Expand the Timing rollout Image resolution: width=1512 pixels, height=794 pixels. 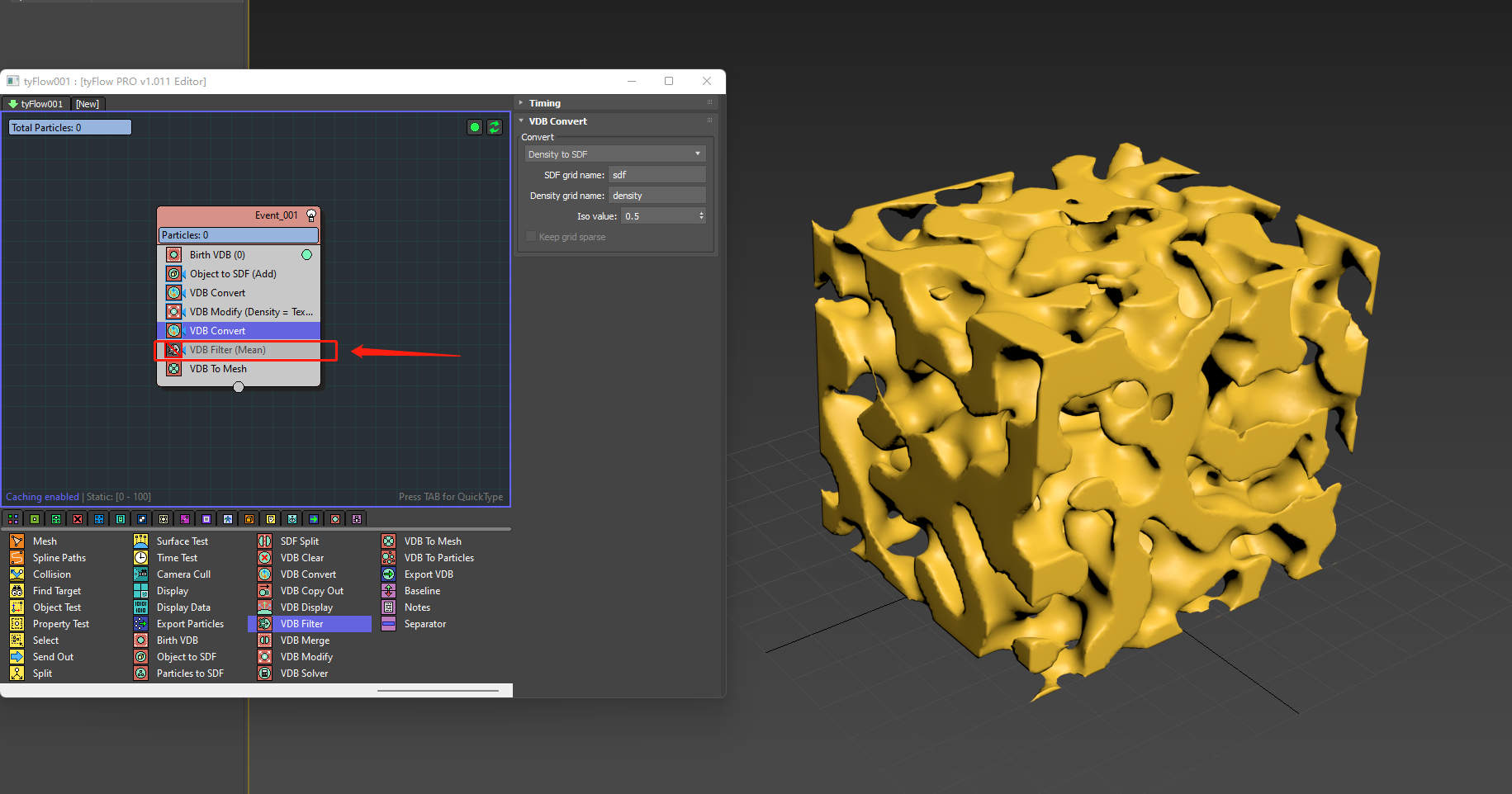click(x=544, y=103)
